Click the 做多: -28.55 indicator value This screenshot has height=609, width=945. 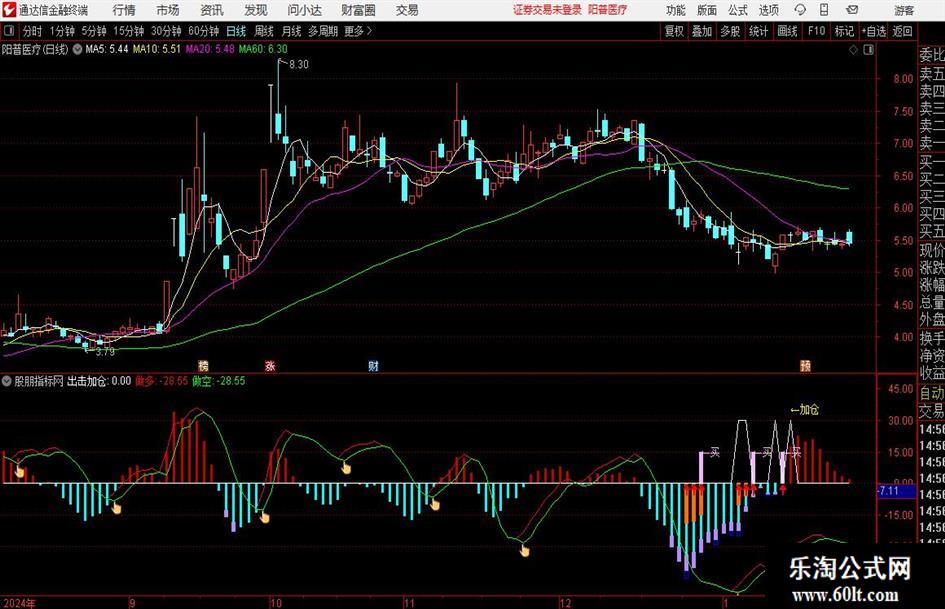pos(161,381)
